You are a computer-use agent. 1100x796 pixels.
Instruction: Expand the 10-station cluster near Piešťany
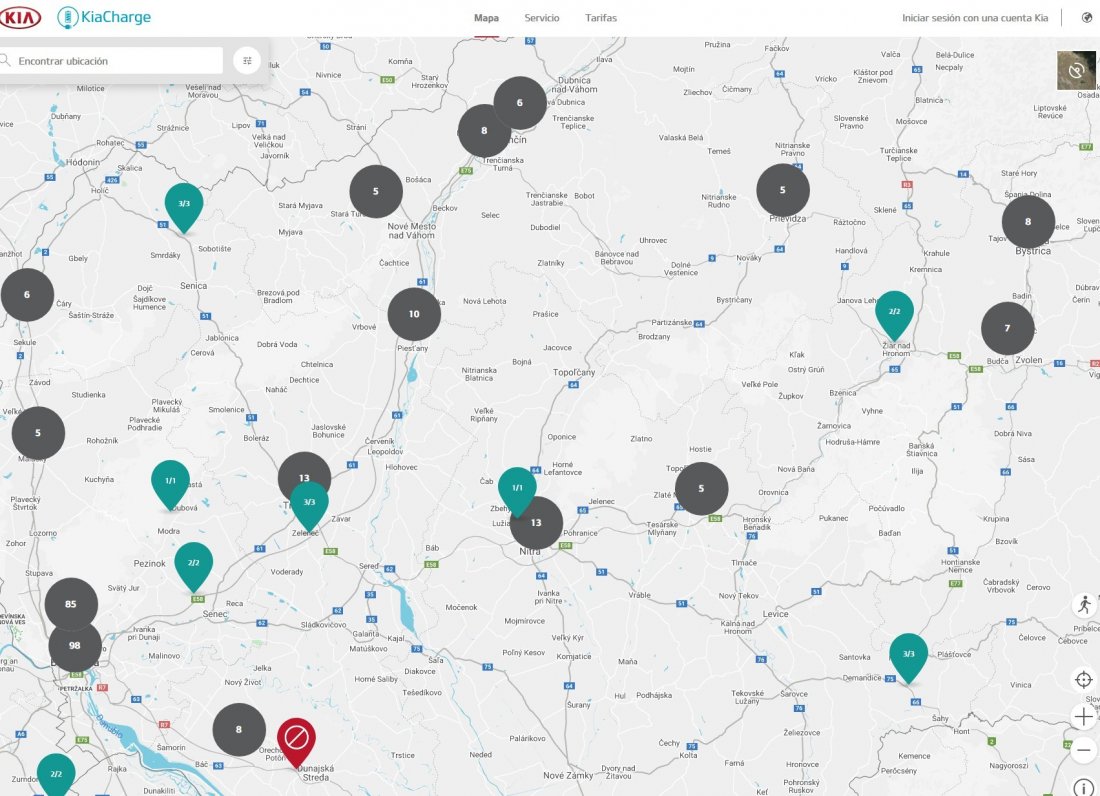pyautogui.click(x=414, y=314)
